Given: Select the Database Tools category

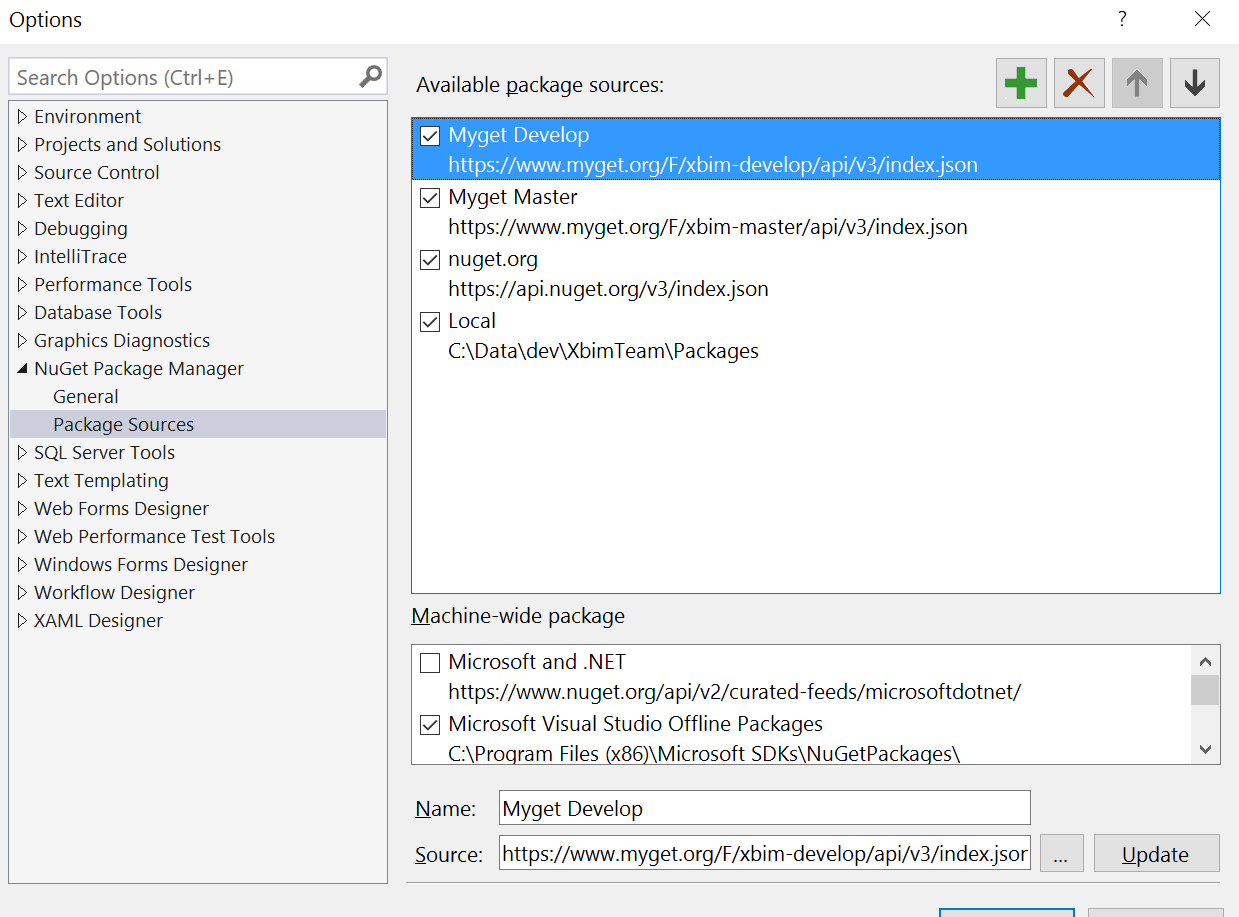Looking at the screenshot, I should click(x=98, y=313).
